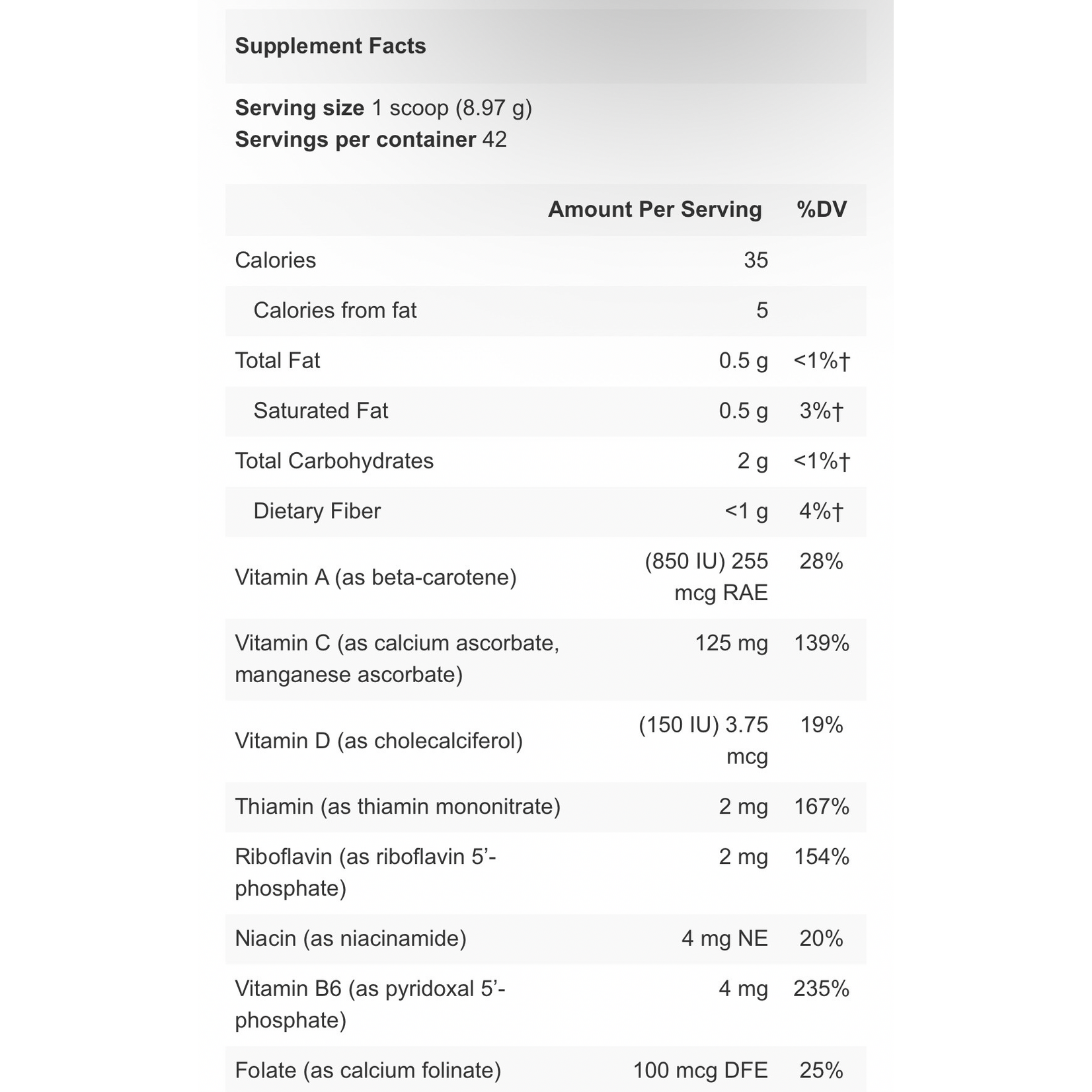Click the %DV column header

point(822,210)
